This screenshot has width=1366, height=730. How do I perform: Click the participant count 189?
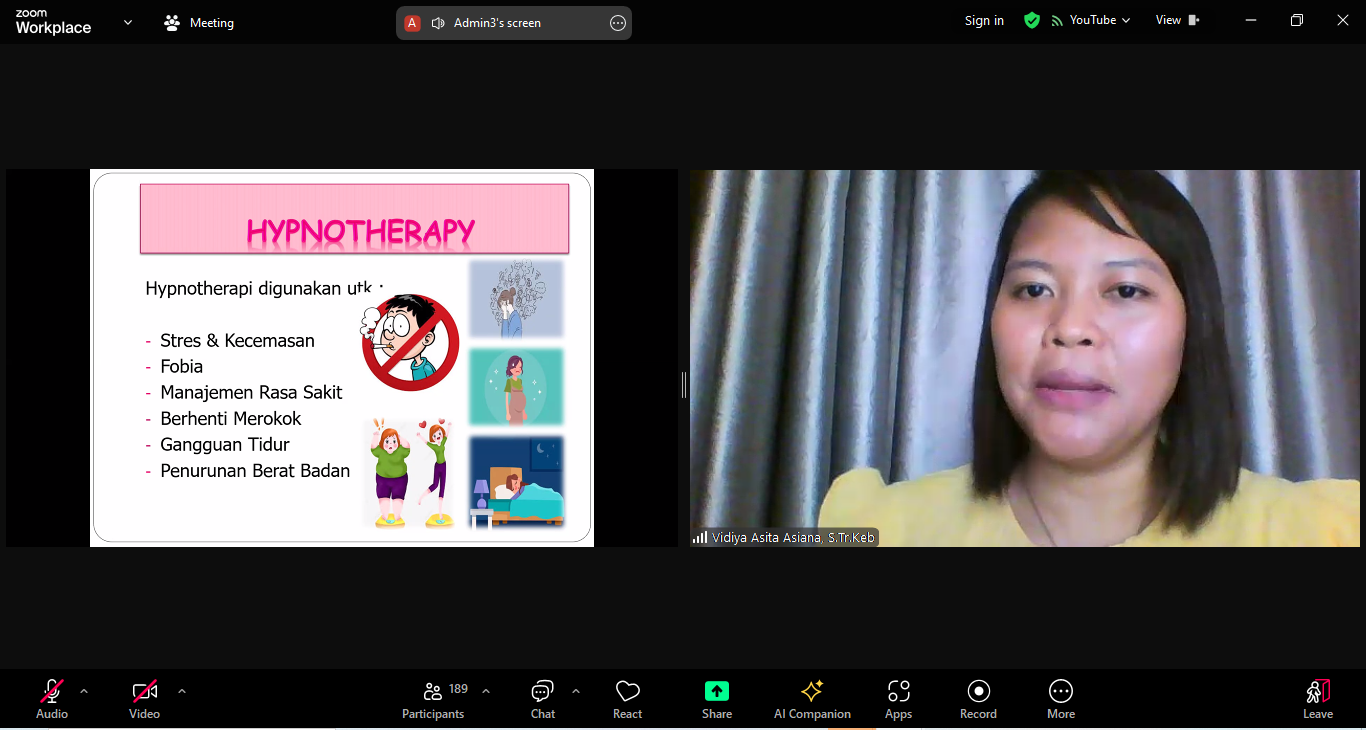pos(458,689)
